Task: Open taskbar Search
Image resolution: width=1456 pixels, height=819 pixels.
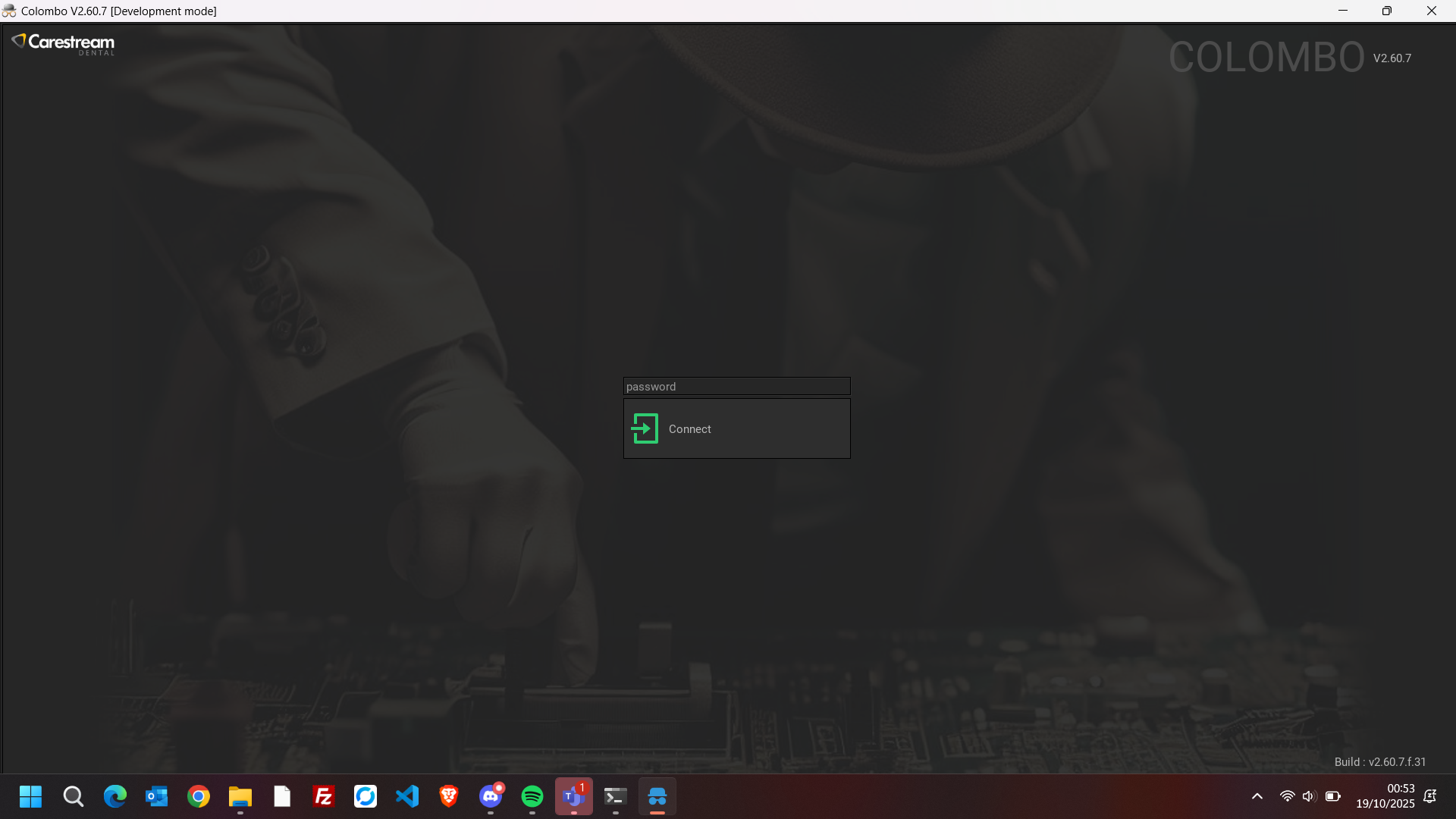Action: coord(74,797)
